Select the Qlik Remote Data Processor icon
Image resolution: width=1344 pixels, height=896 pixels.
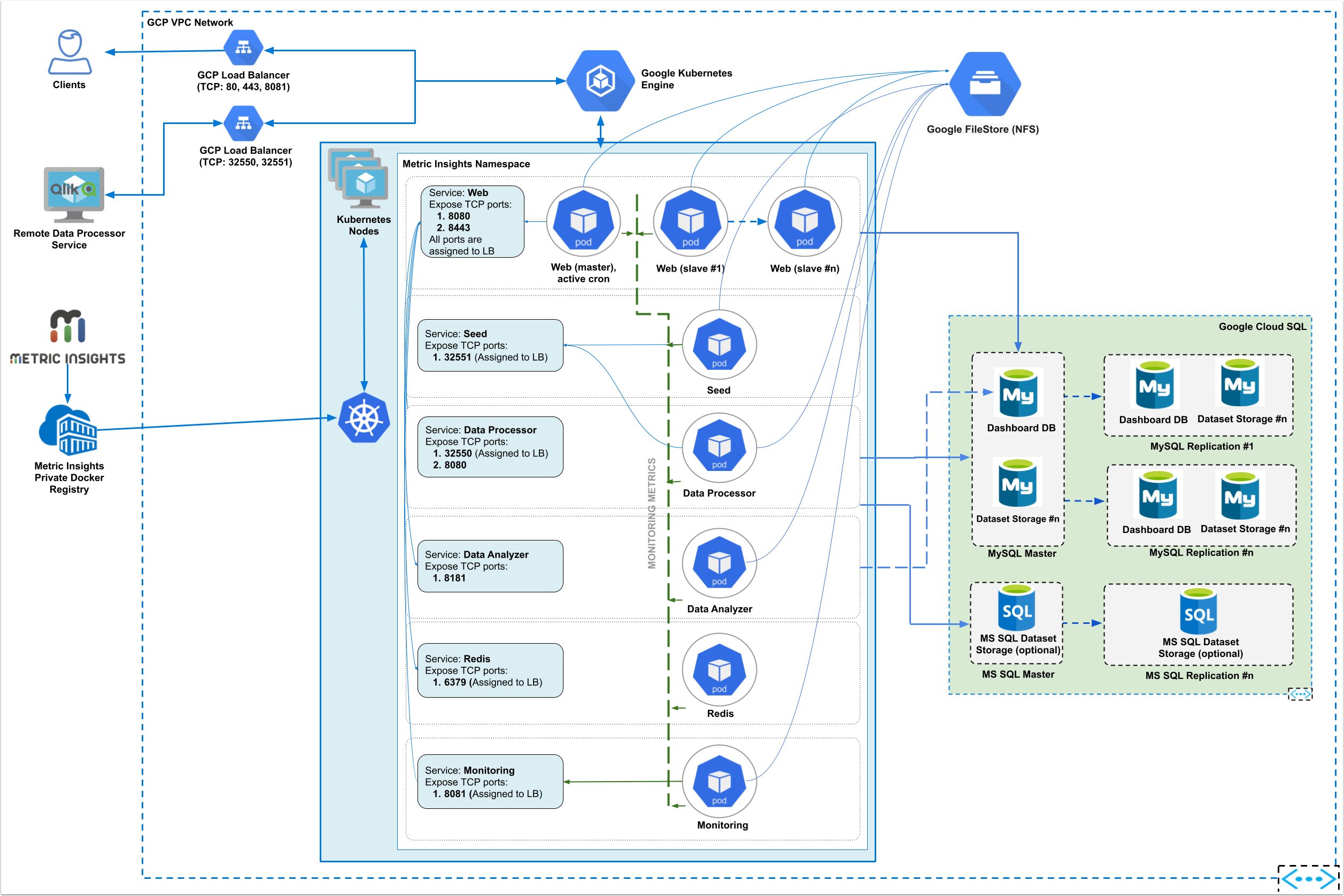click(74, 194)
